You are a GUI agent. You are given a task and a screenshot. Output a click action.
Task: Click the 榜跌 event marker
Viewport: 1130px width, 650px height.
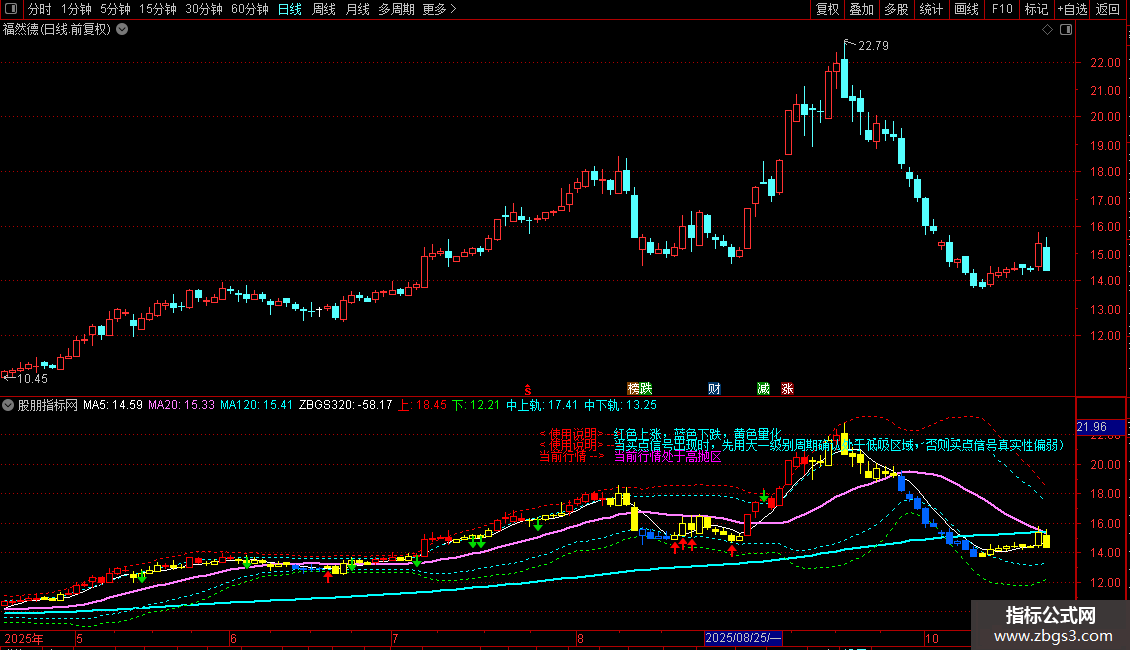coord(639,388)
